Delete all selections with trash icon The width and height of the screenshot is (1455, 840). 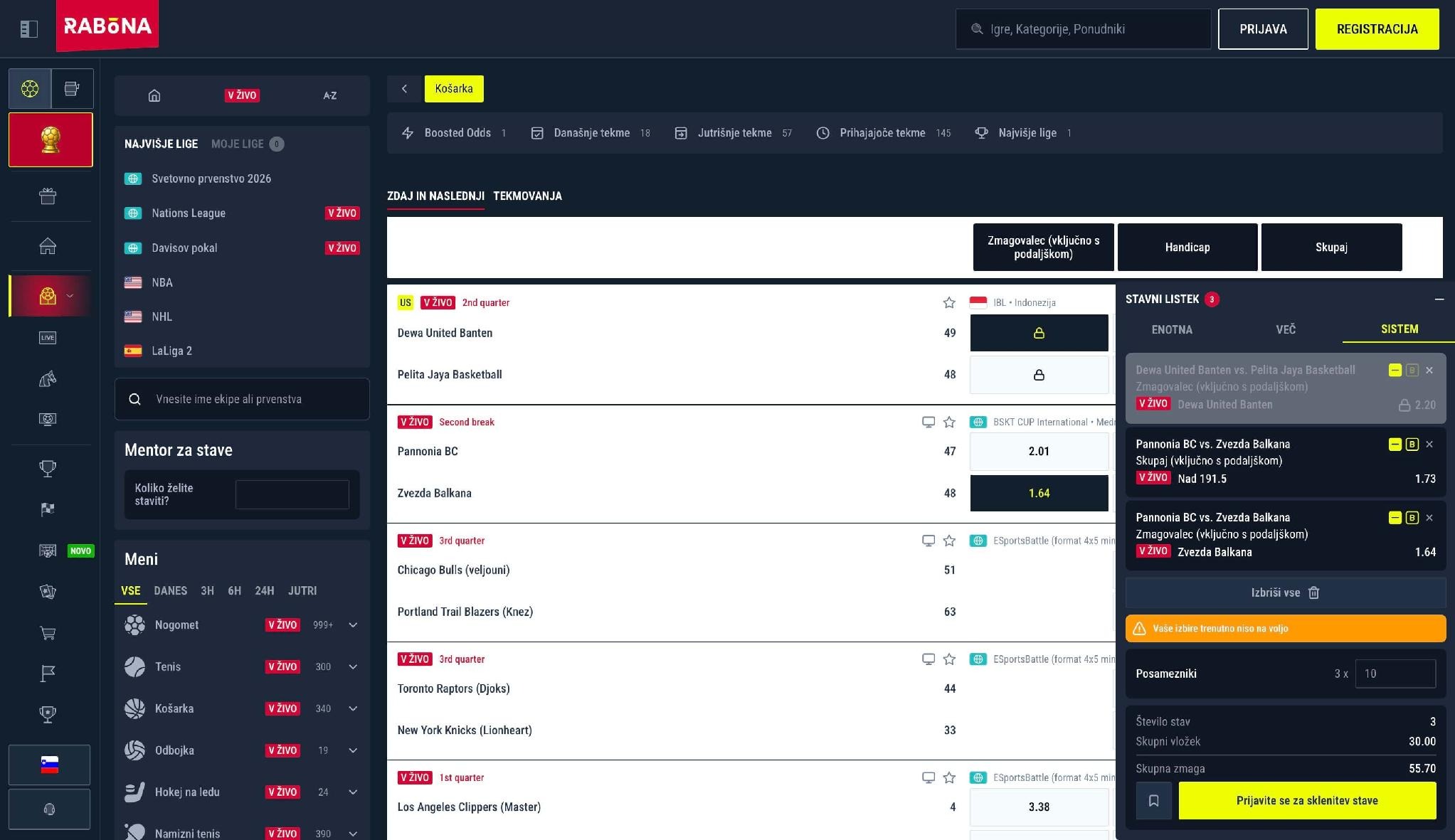pos(1285,592)
